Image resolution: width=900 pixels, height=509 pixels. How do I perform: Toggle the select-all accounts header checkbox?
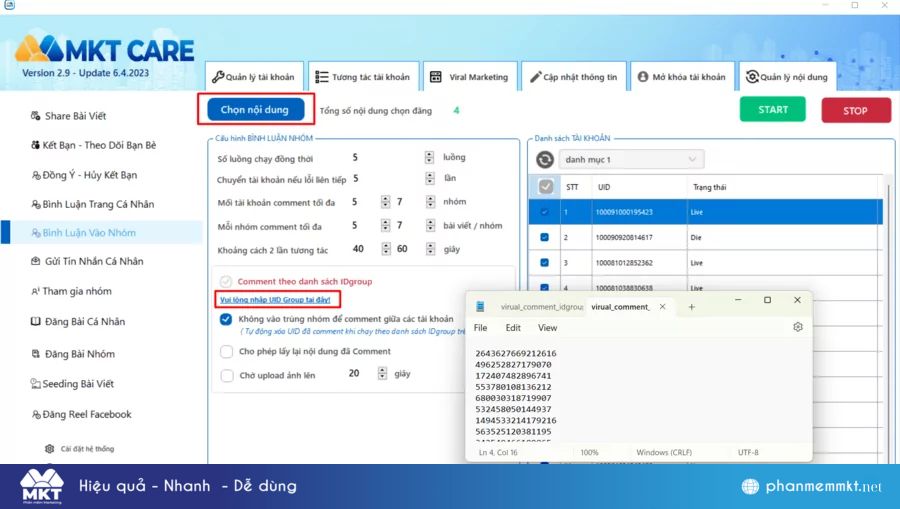point(546,186)
